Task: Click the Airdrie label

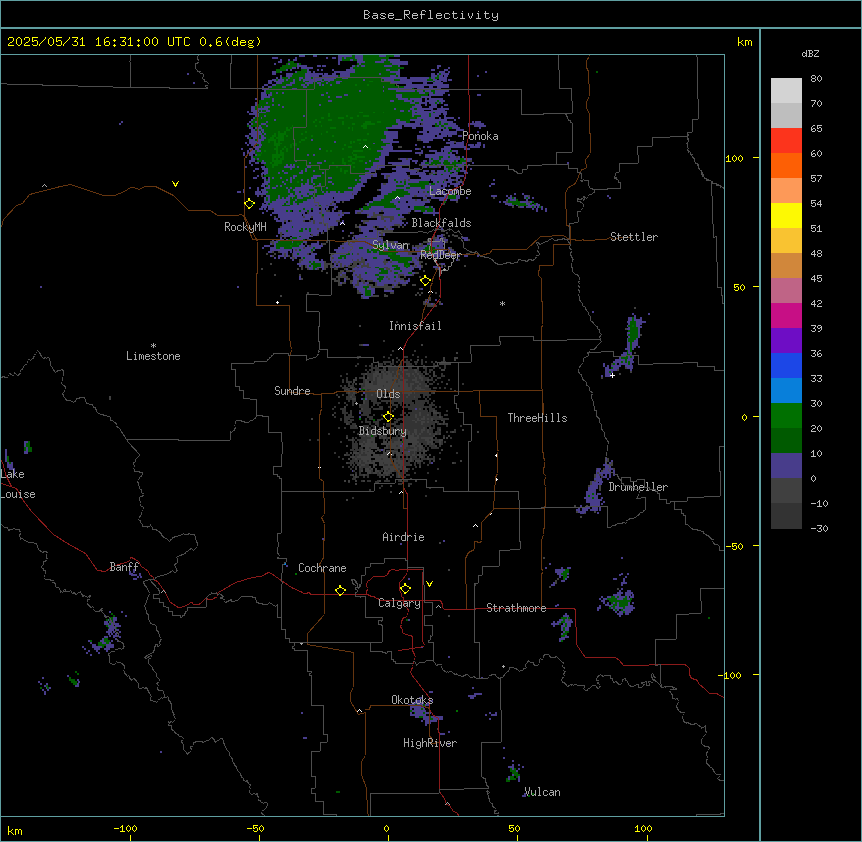Action: pos(403,537)
